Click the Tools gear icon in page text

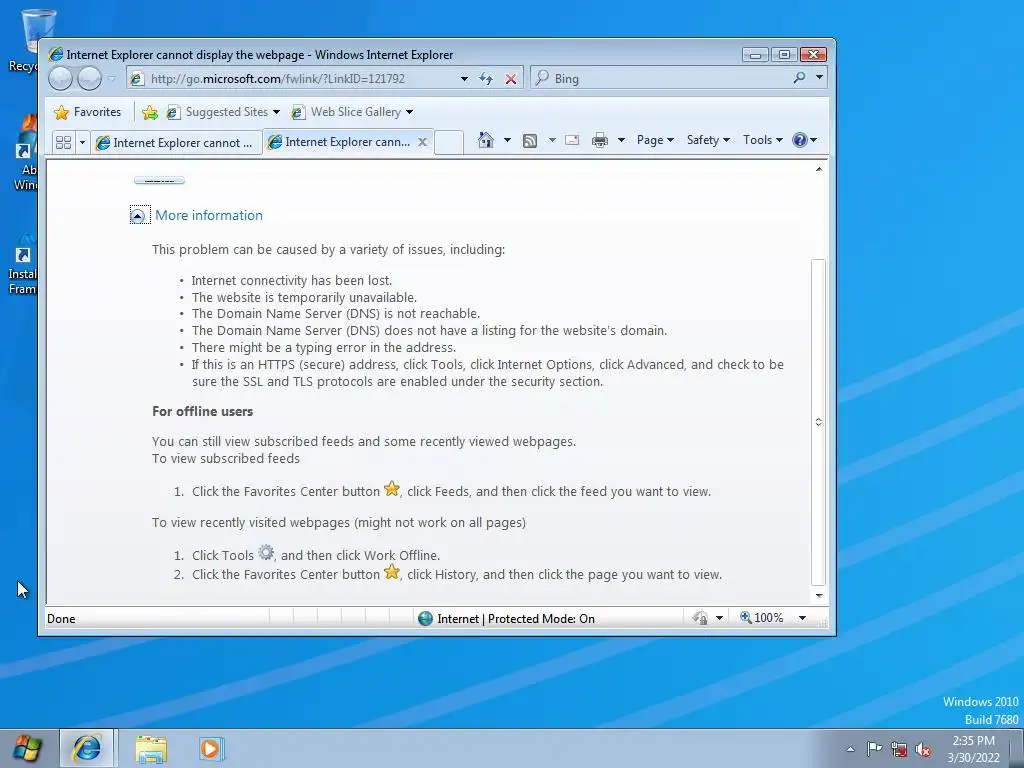click(x=266, y=552)
